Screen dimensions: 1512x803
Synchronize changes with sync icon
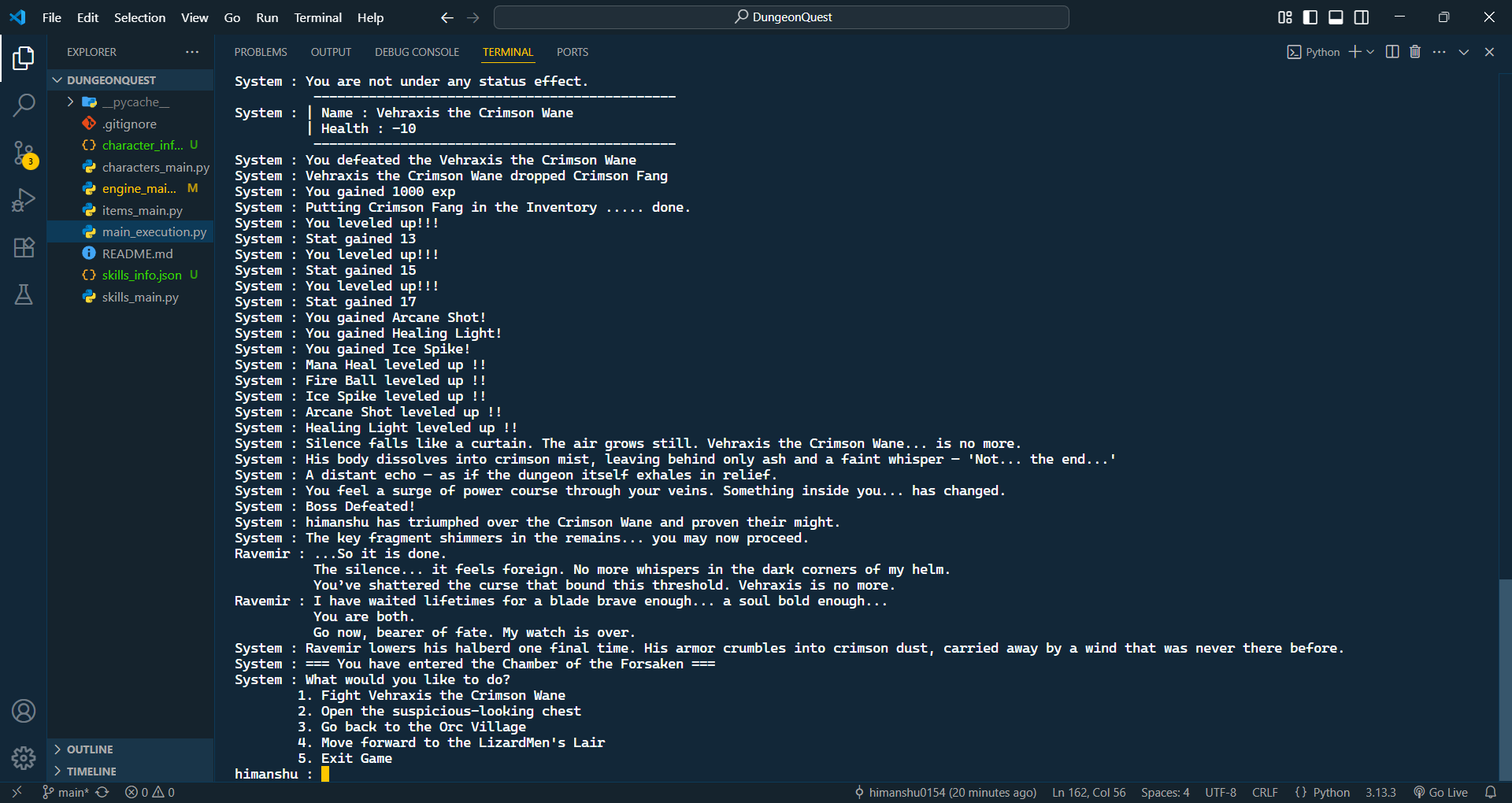coord(102,792)
